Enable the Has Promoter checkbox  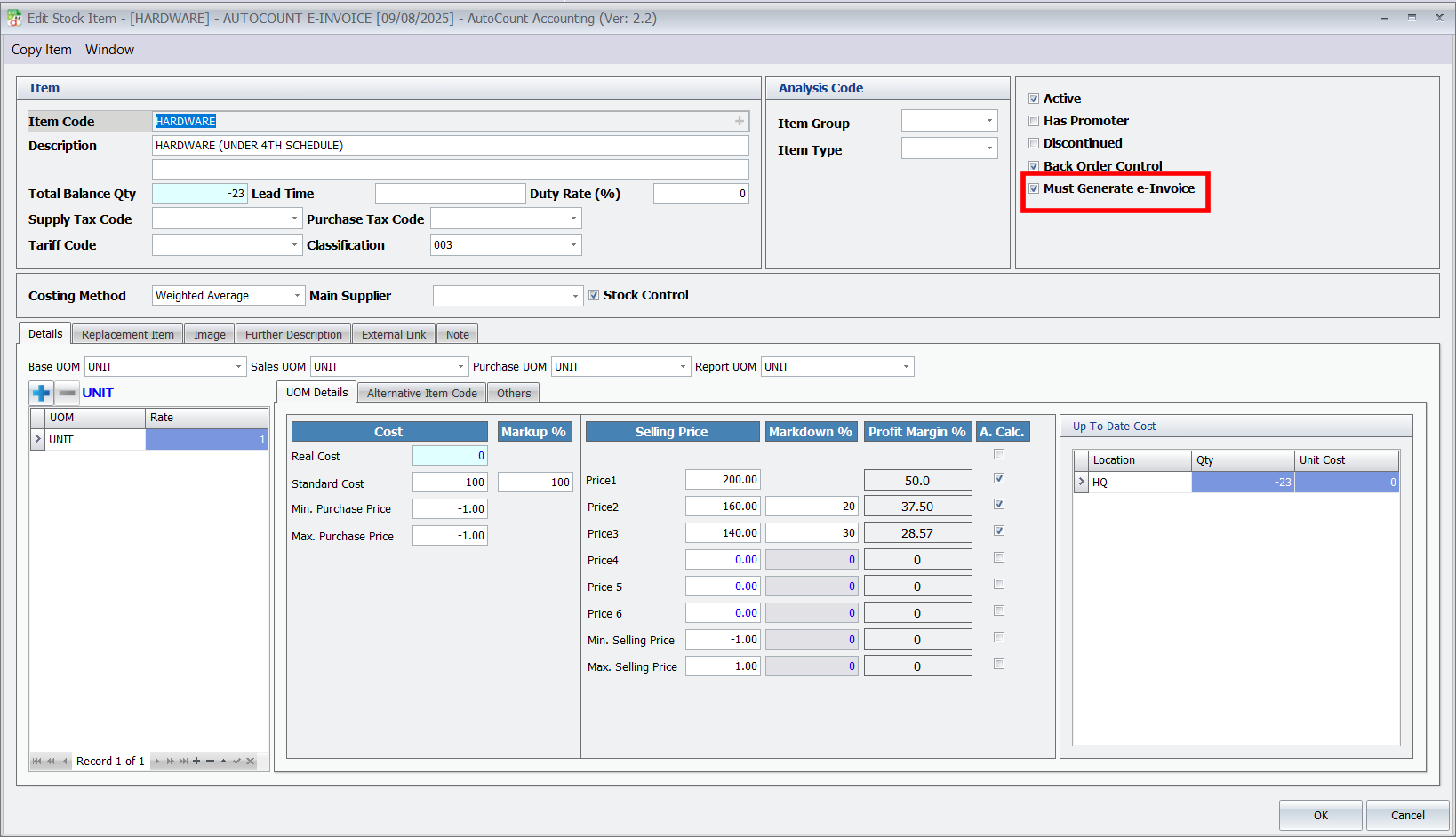[1034, 121]
